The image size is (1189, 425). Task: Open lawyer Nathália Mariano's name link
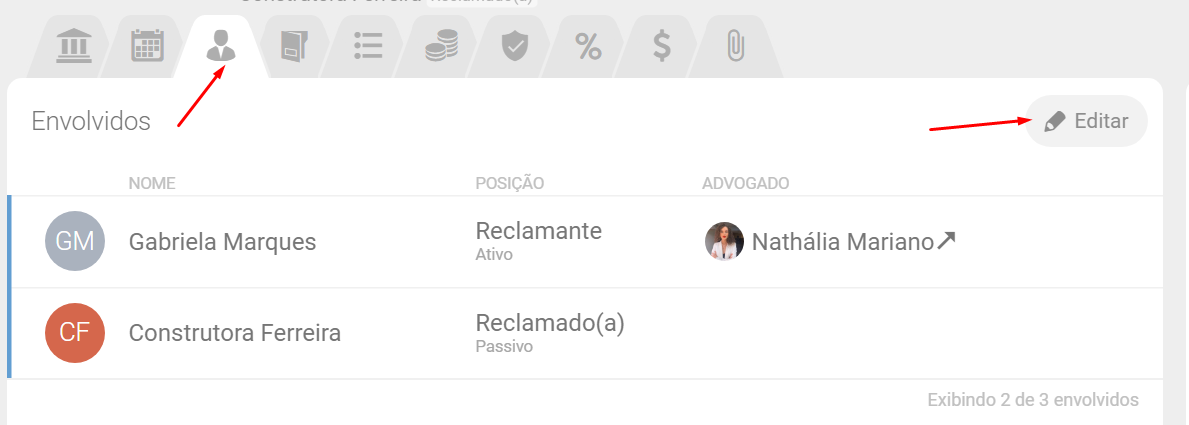842,242
